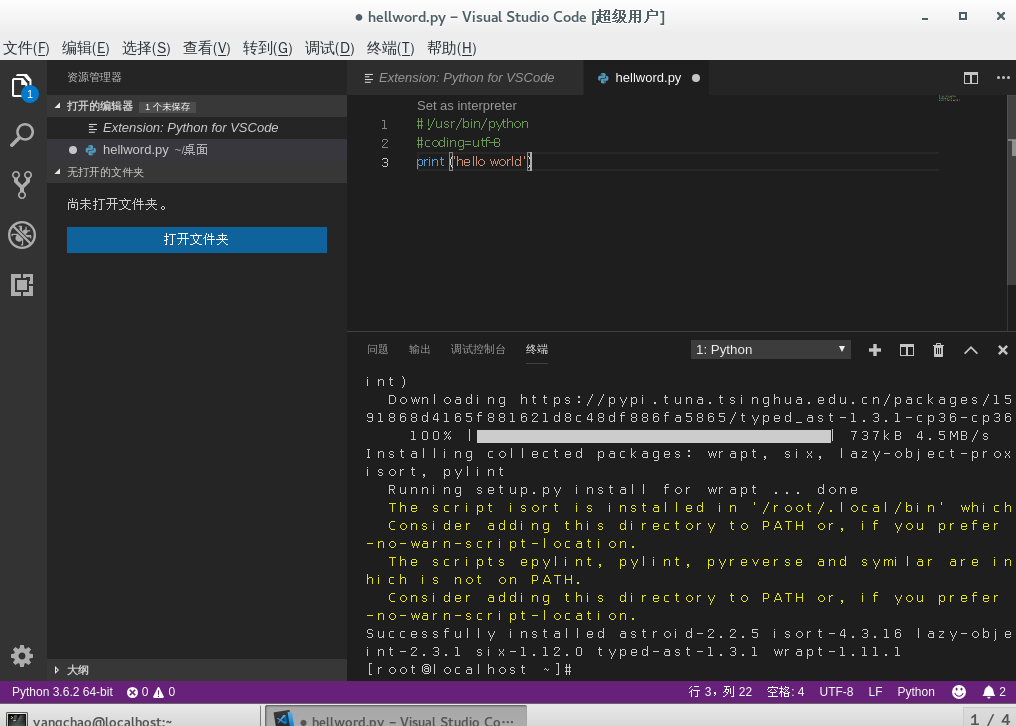The width and height of the screenshot is (1016, 726).
Task: Open the Explorer view in activity bar
Action: 22,87
